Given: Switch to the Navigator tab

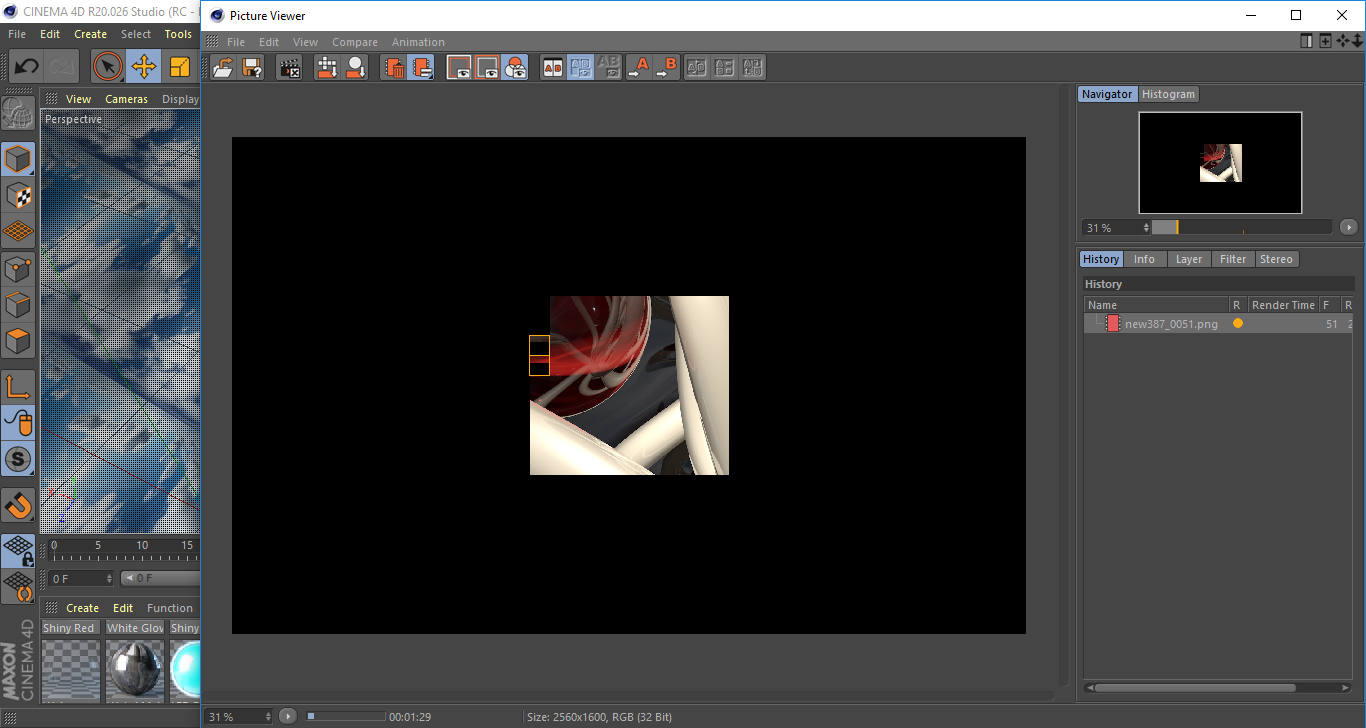Looking at the screenshot, I should click(x=1107, y=94).
